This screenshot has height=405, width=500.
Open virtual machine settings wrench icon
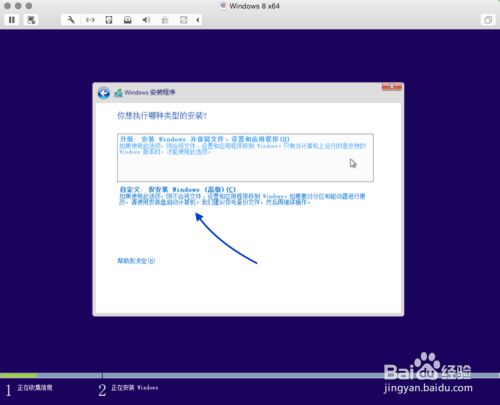click(71, 20)
